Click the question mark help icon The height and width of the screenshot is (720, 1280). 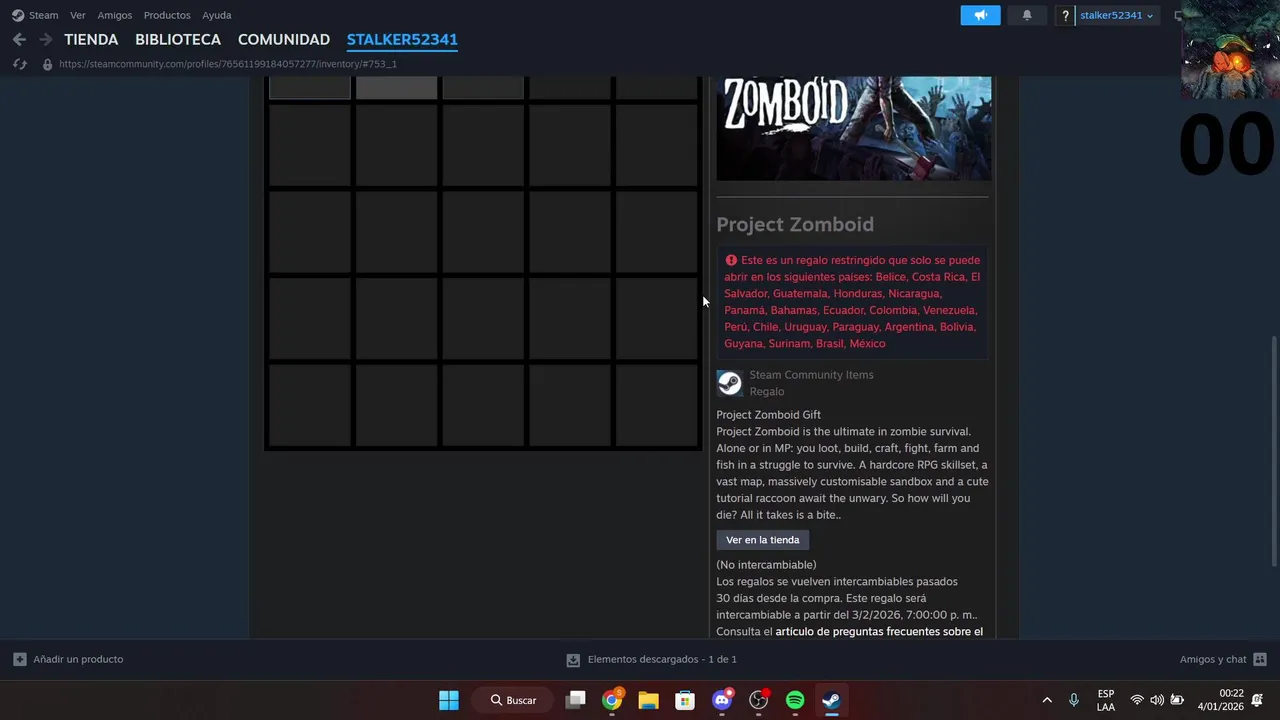click(1066, 15)
